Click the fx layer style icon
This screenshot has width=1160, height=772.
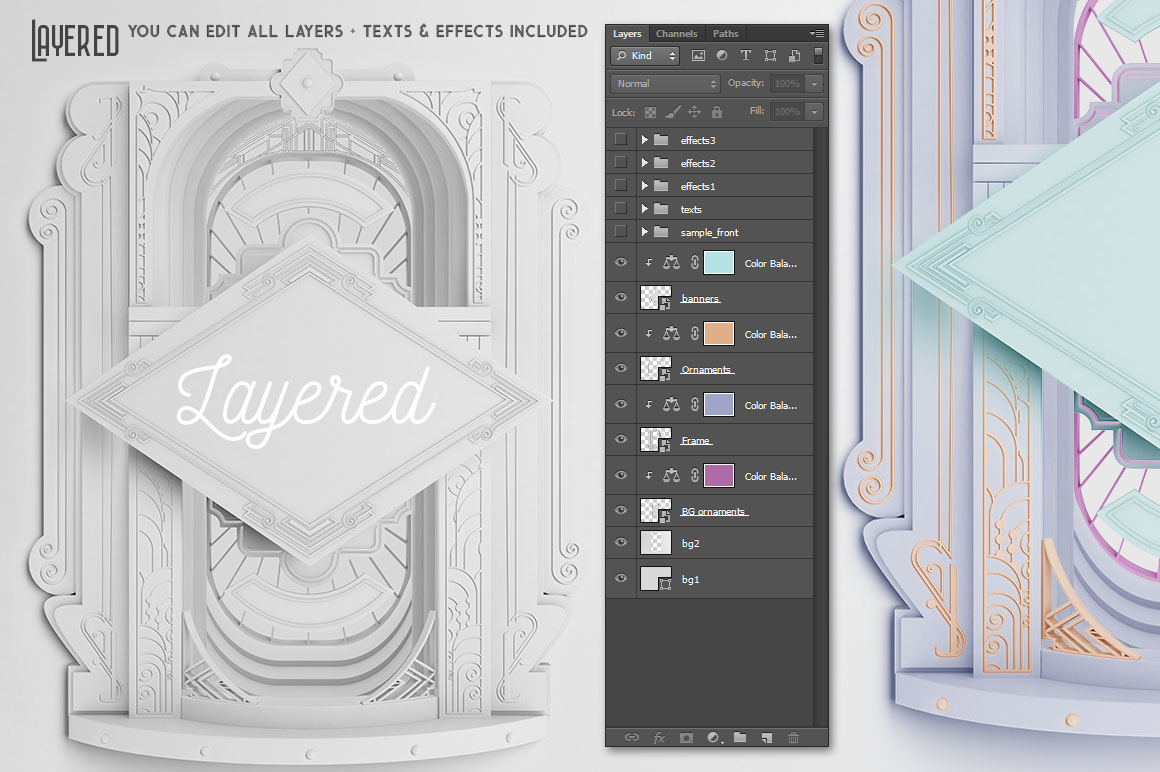tap(659, 737)
